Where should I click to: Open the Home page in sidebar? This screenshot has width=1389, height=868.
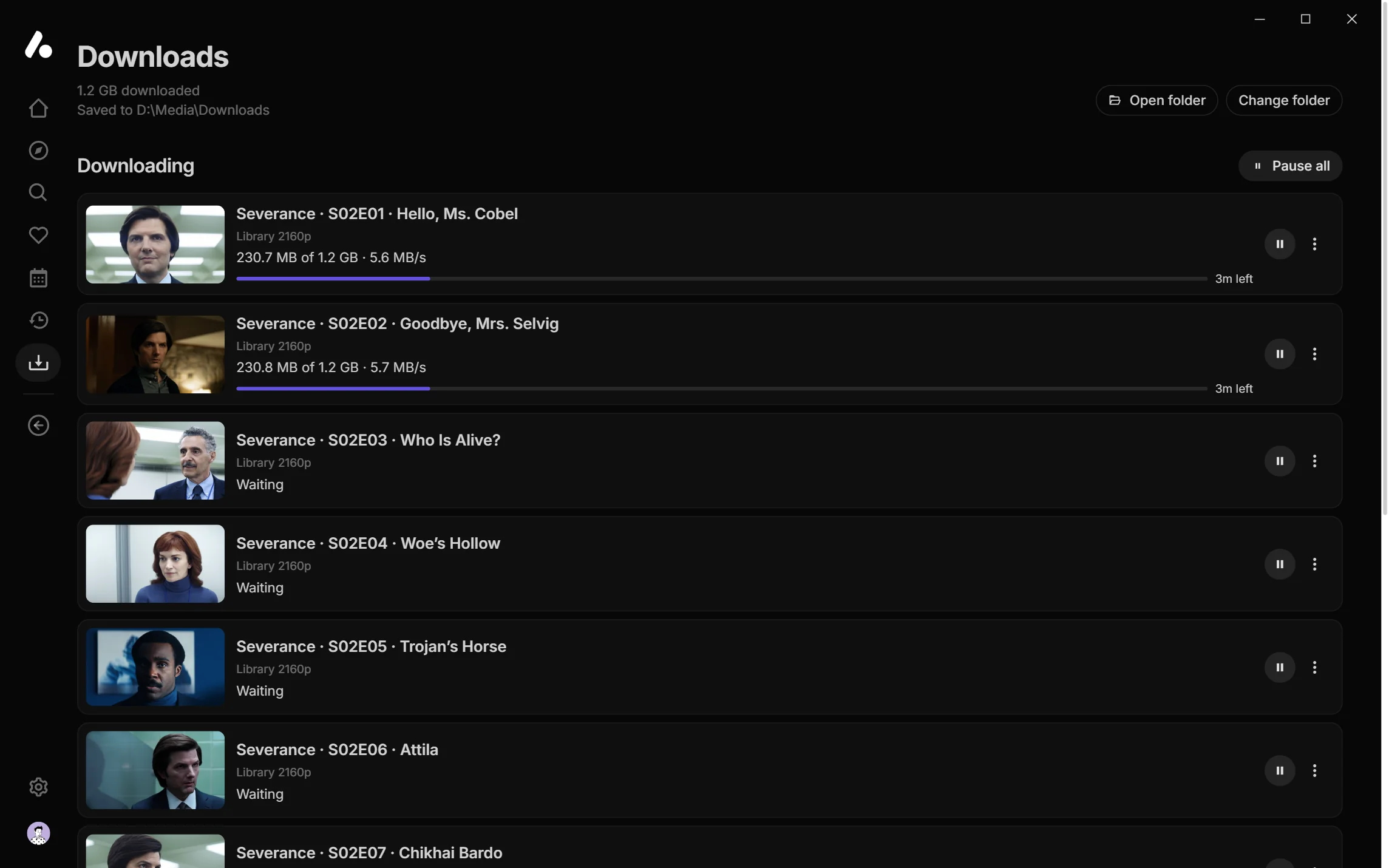38,108
